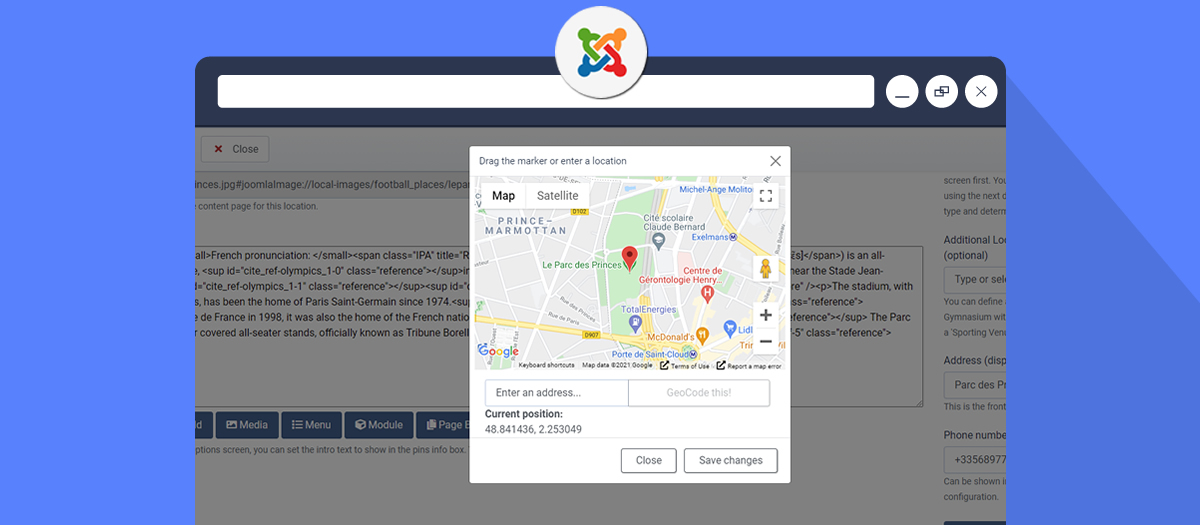This screenshot has height=525, width=1200.
Task: Click the image path field in background
Action: [333, 183]
